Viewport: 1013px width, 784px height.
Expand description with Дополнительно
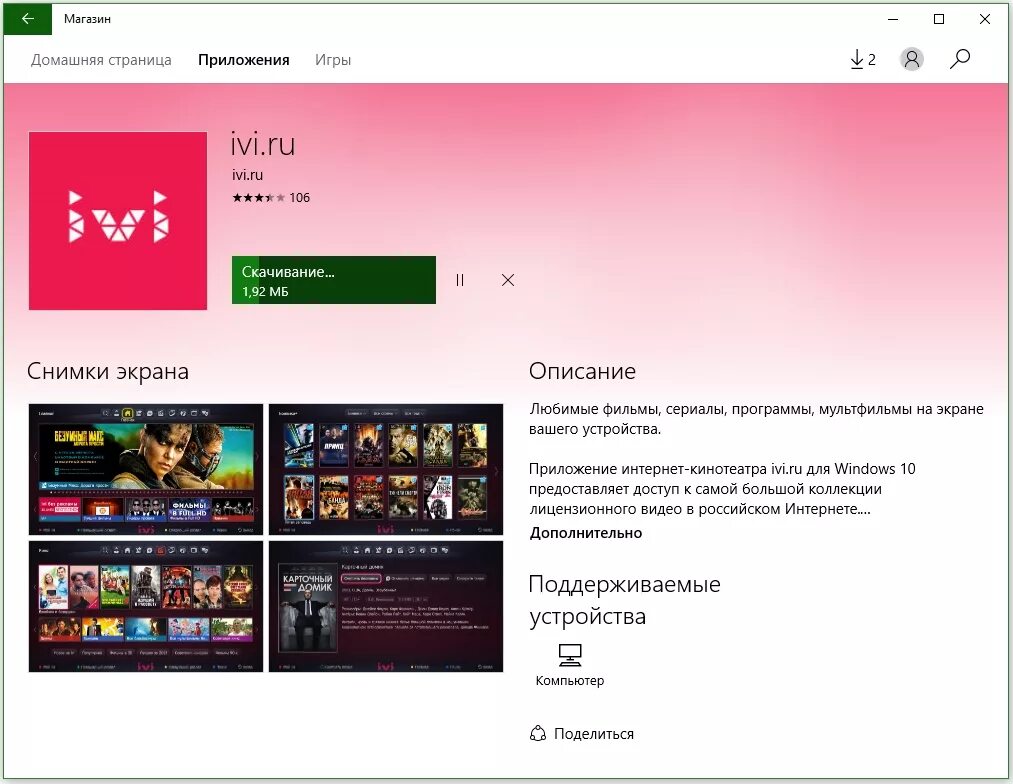pos(585,533)
